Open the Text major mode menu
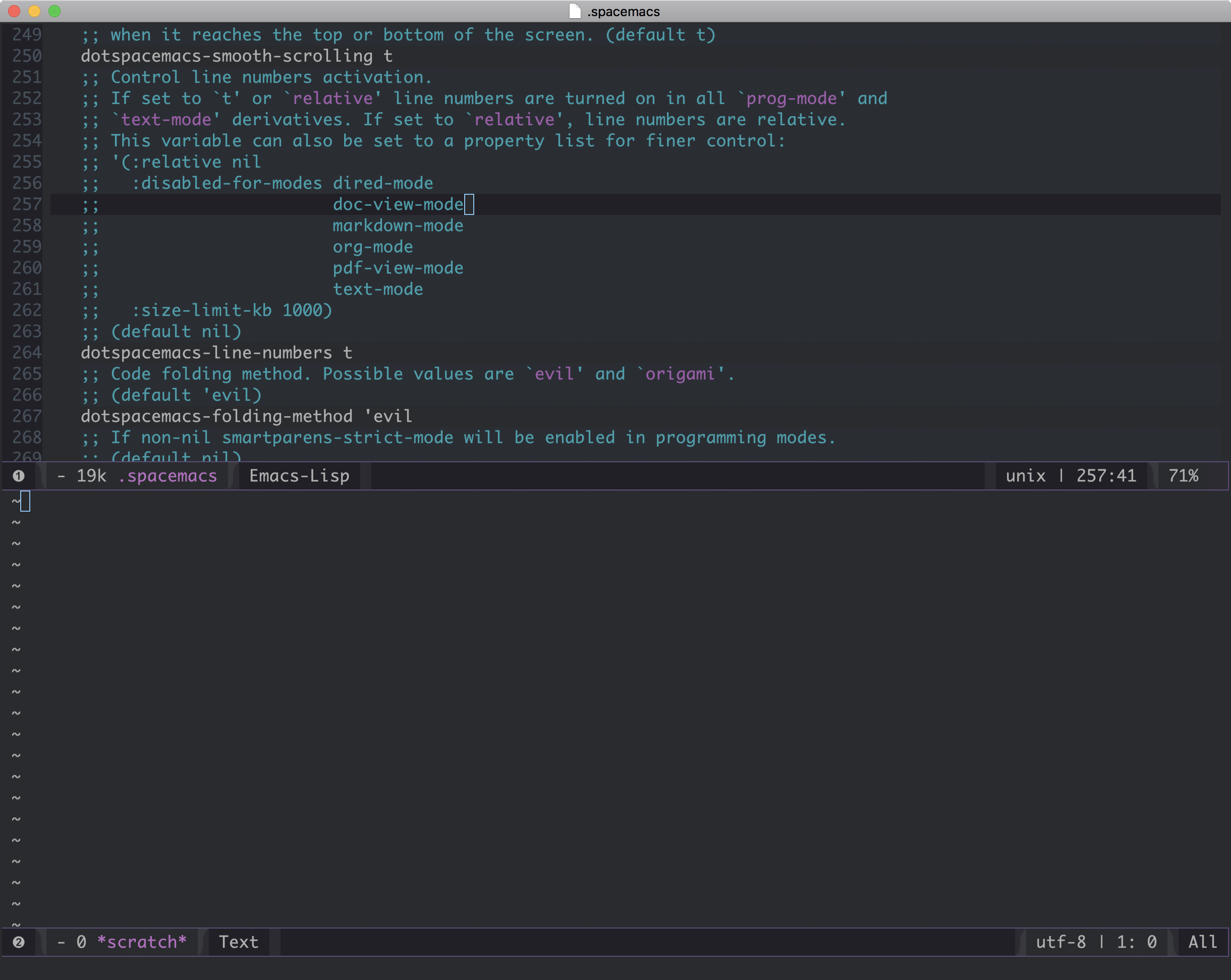The height and width of the screenshot is (980, 1231). click(239, 942)
